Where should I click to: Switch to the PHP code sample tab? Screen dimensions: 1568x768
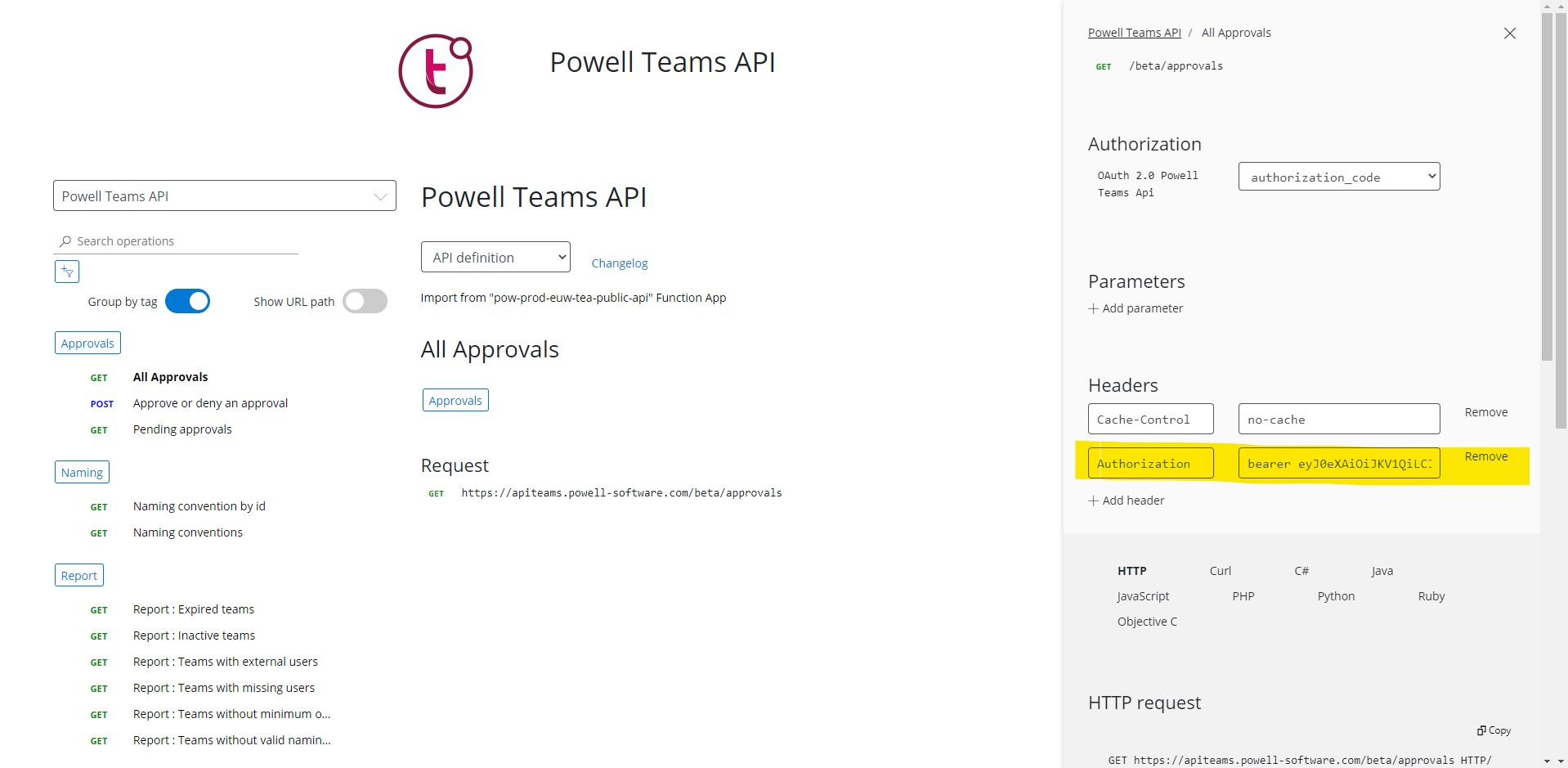(1243, 596)
